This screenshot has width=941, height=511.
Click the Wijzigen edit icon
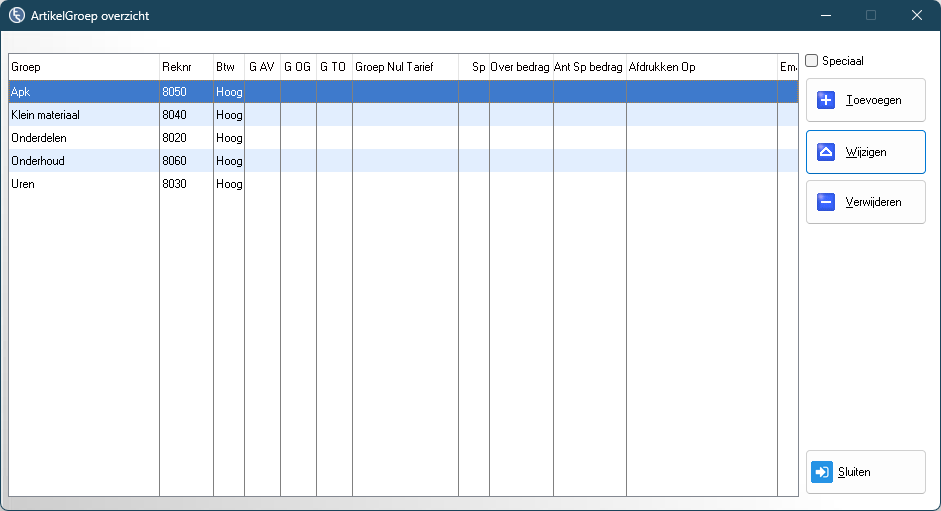(826, 152)
